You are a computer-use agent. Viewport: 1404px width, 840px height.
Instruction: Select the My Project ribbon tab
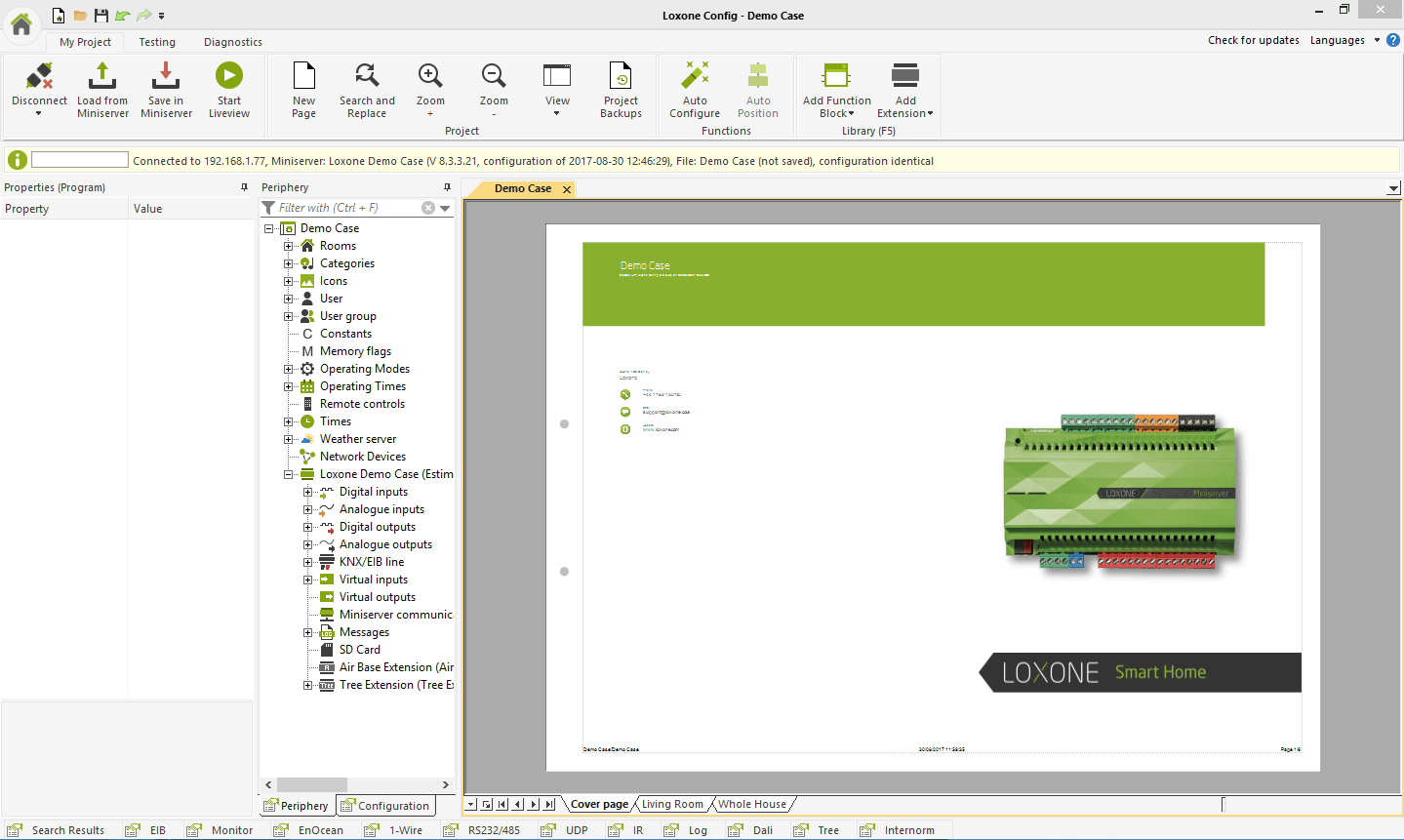pos(85,42)
